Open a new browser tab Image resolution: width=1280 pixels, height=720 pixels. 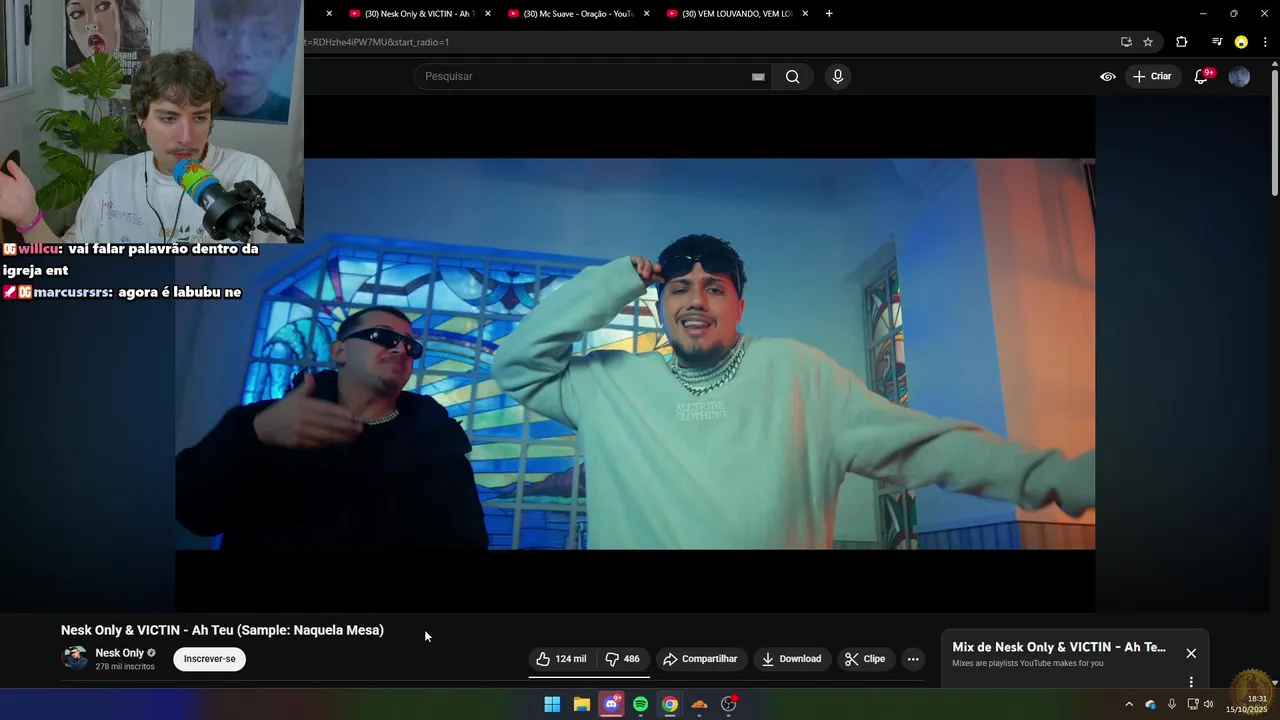click(829, 14)
